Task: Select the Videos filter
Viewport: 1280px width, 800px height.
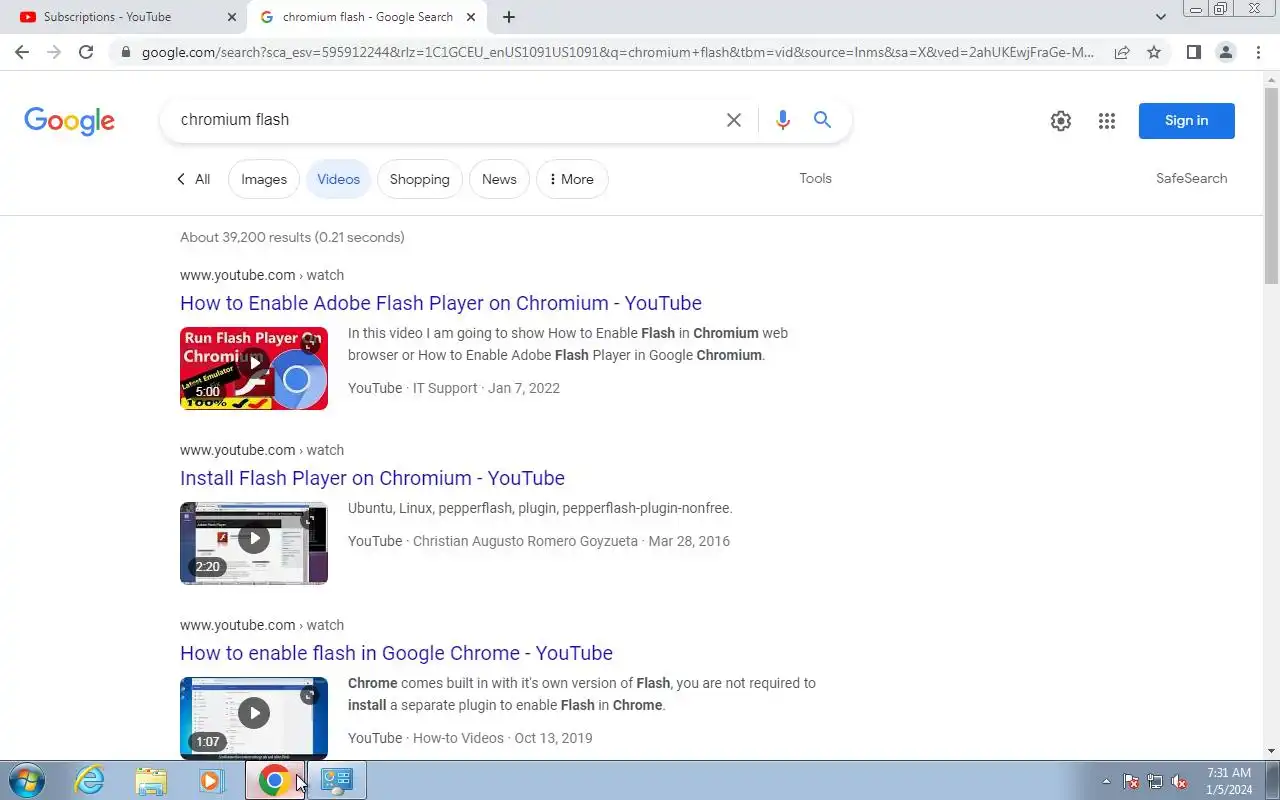Action: point(338,179)
